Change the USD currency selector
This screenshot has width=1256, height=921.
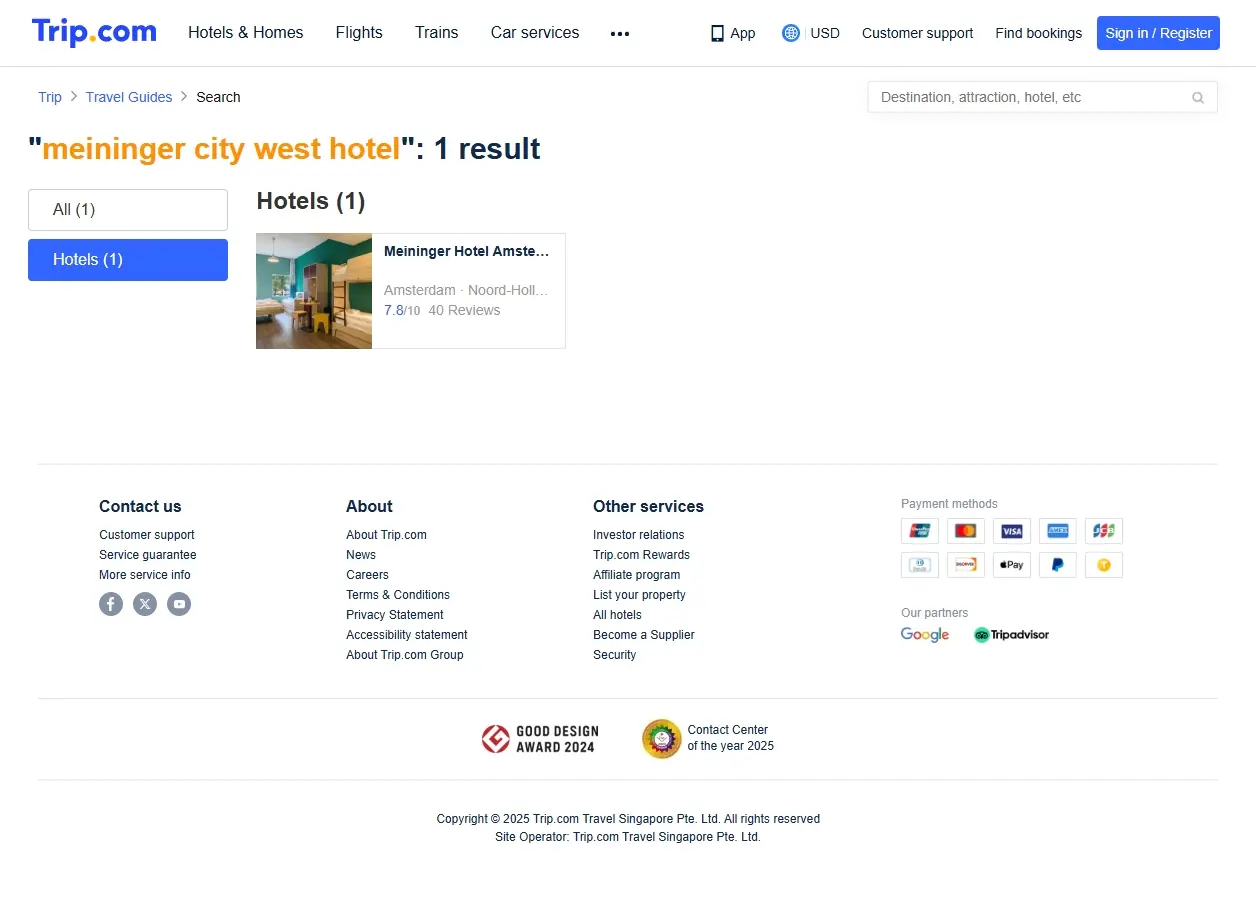coord(825,33)
